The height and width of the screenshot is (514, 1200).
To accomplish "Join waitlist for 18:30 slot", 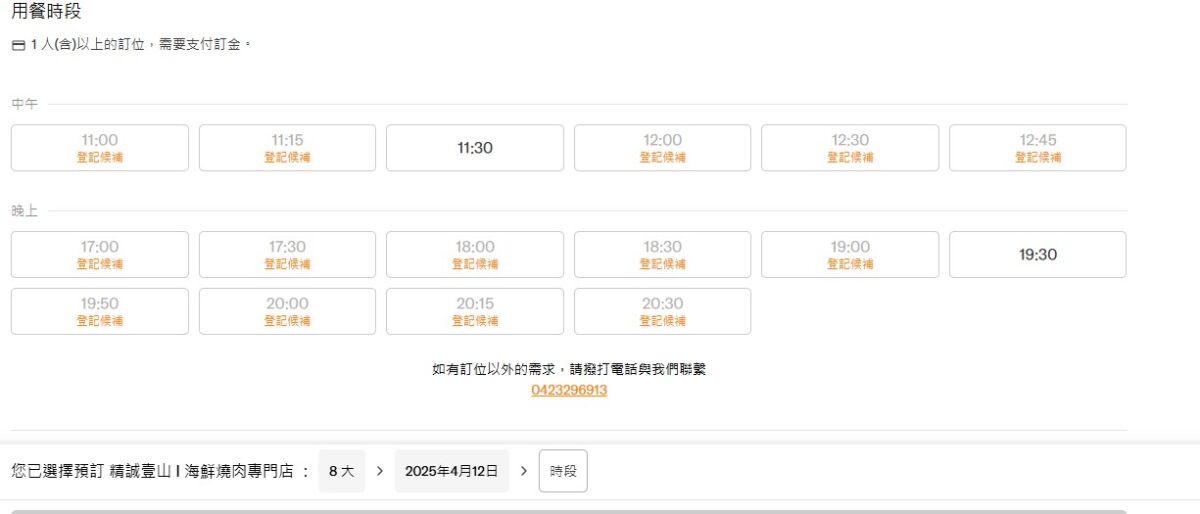I will pos(662,255).
